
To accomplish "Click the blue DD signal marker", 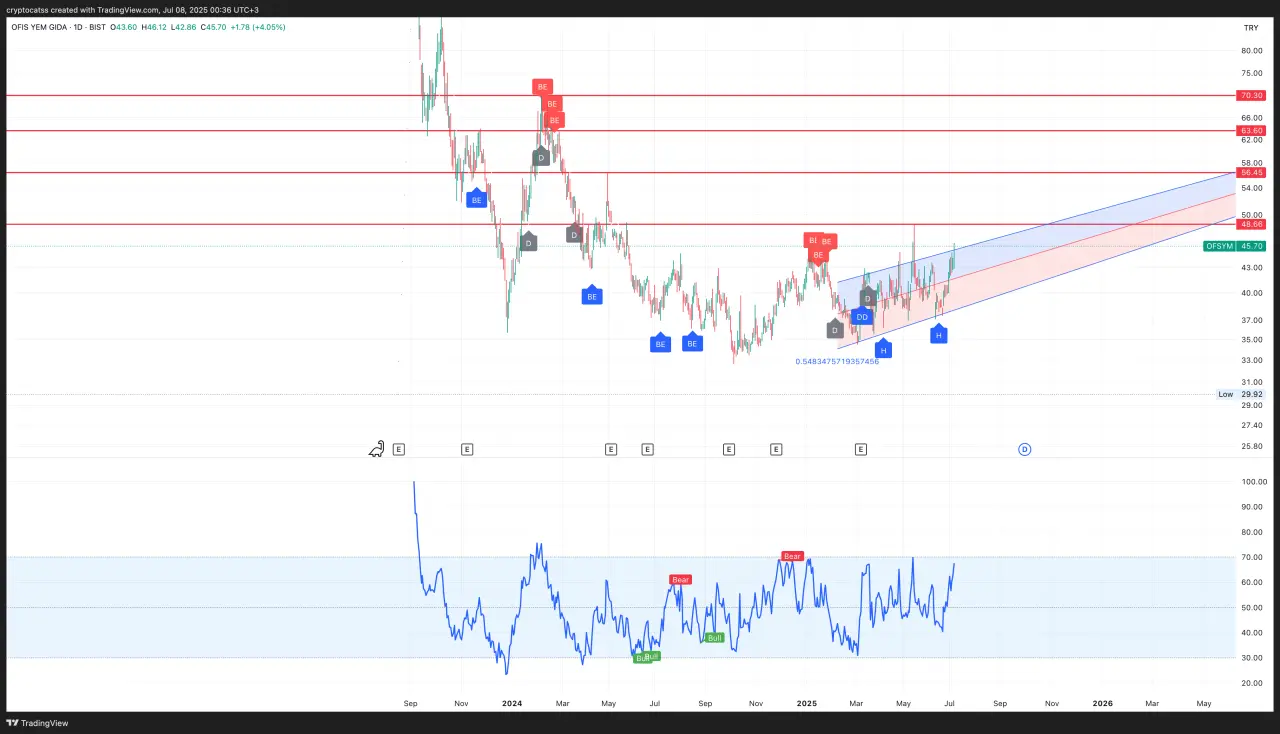I will 862,317.
